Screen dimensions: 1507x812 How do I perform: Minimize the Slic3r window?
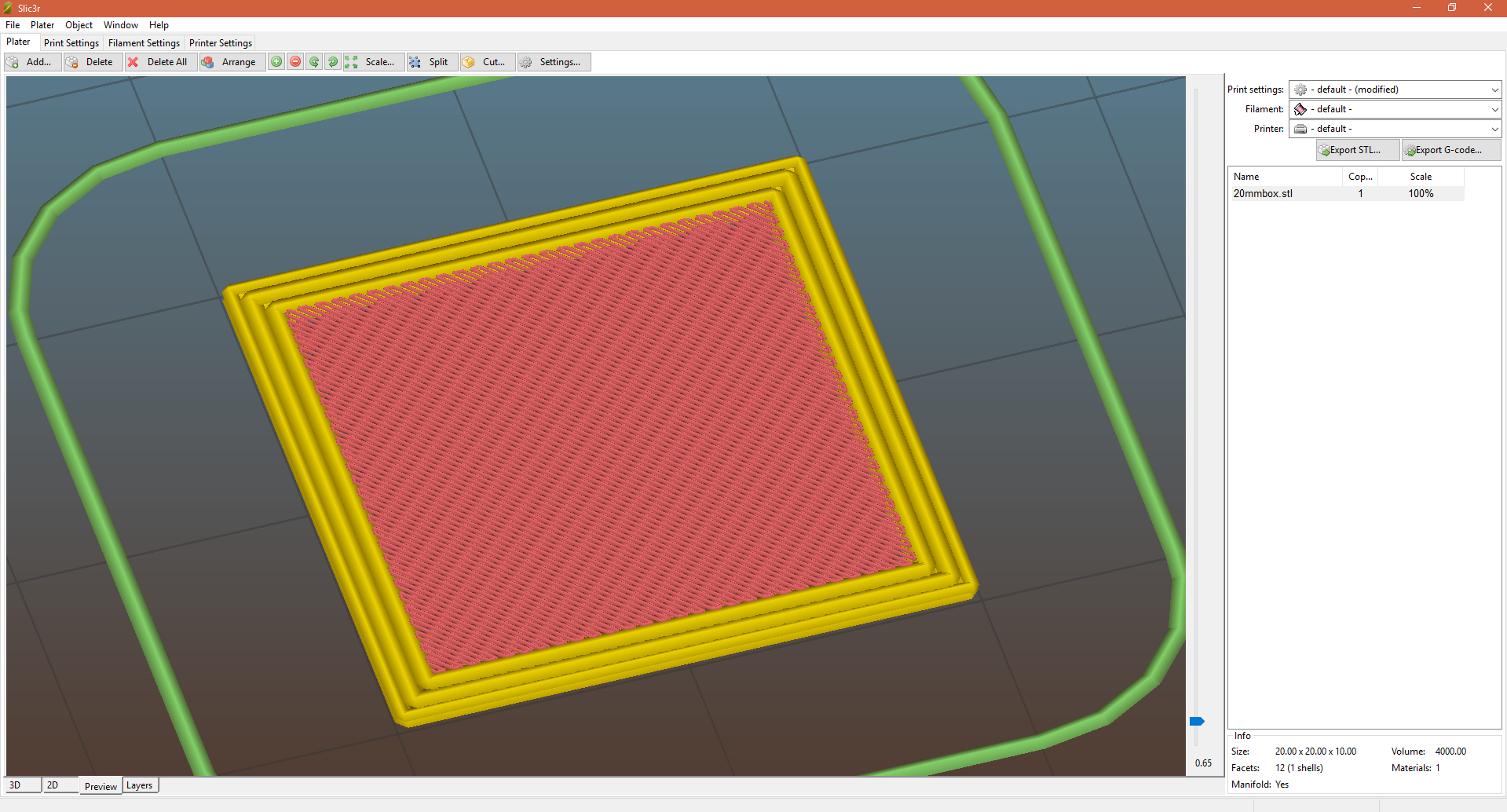1417,8
